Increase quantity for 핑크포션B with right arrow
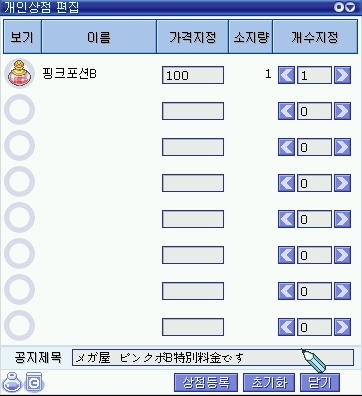Viewport: 362px width, 396px height. pyautogui.click(x=342, y=75)
